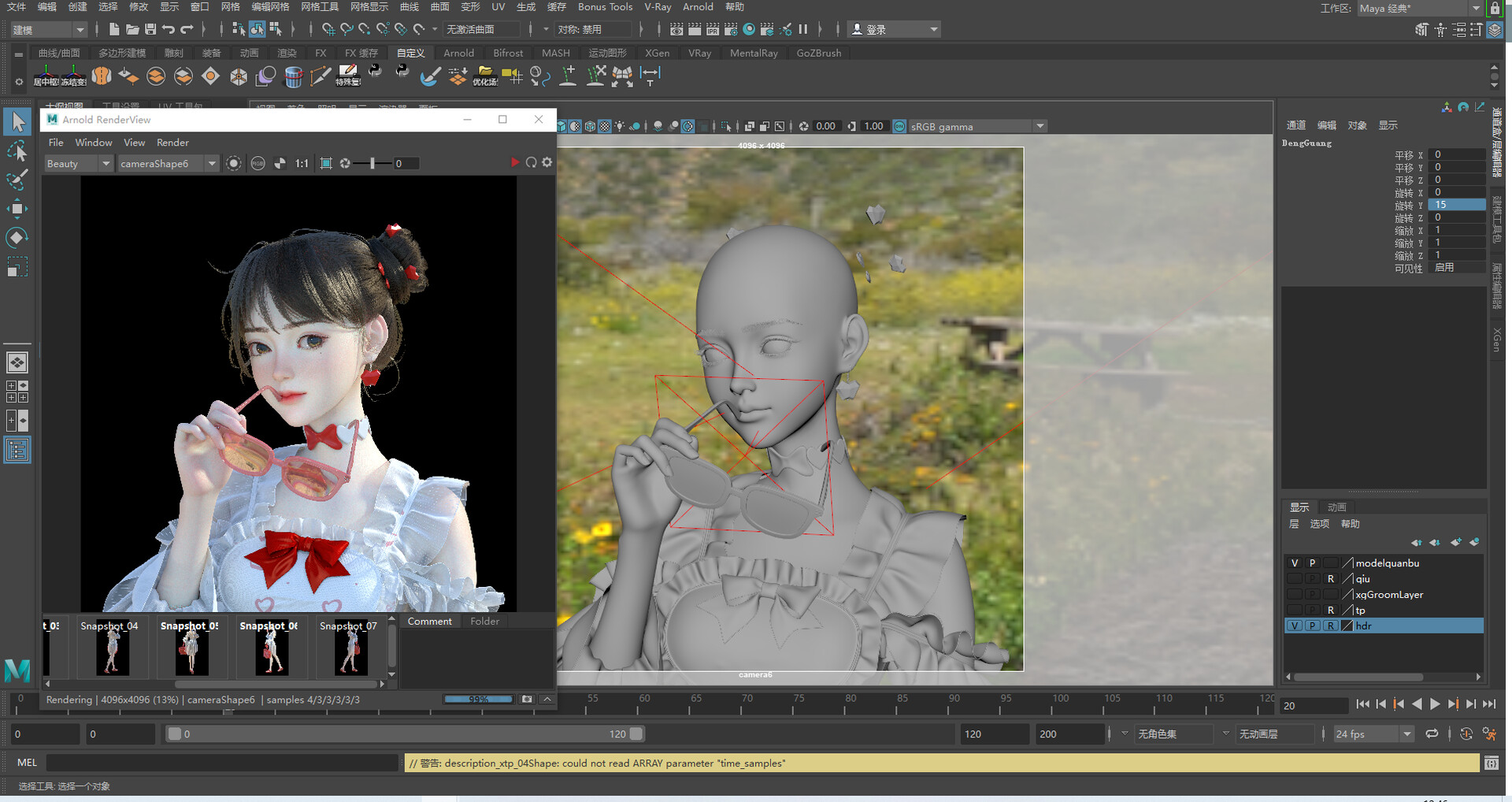
Task: Click the save scene floppy icon
Action: 150,29
